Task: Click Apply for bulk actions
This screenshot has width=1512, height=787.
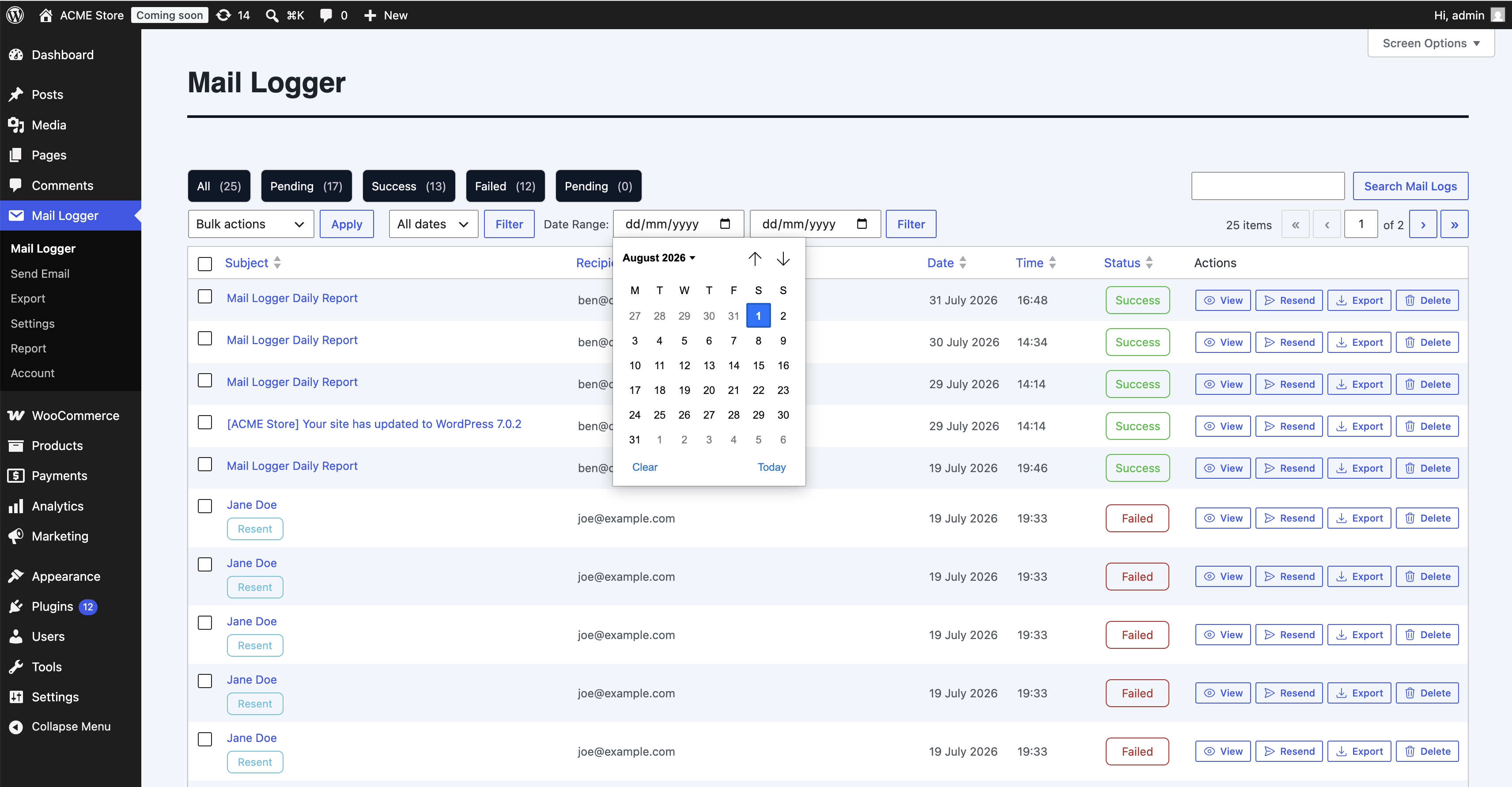Action: point(346,223)
